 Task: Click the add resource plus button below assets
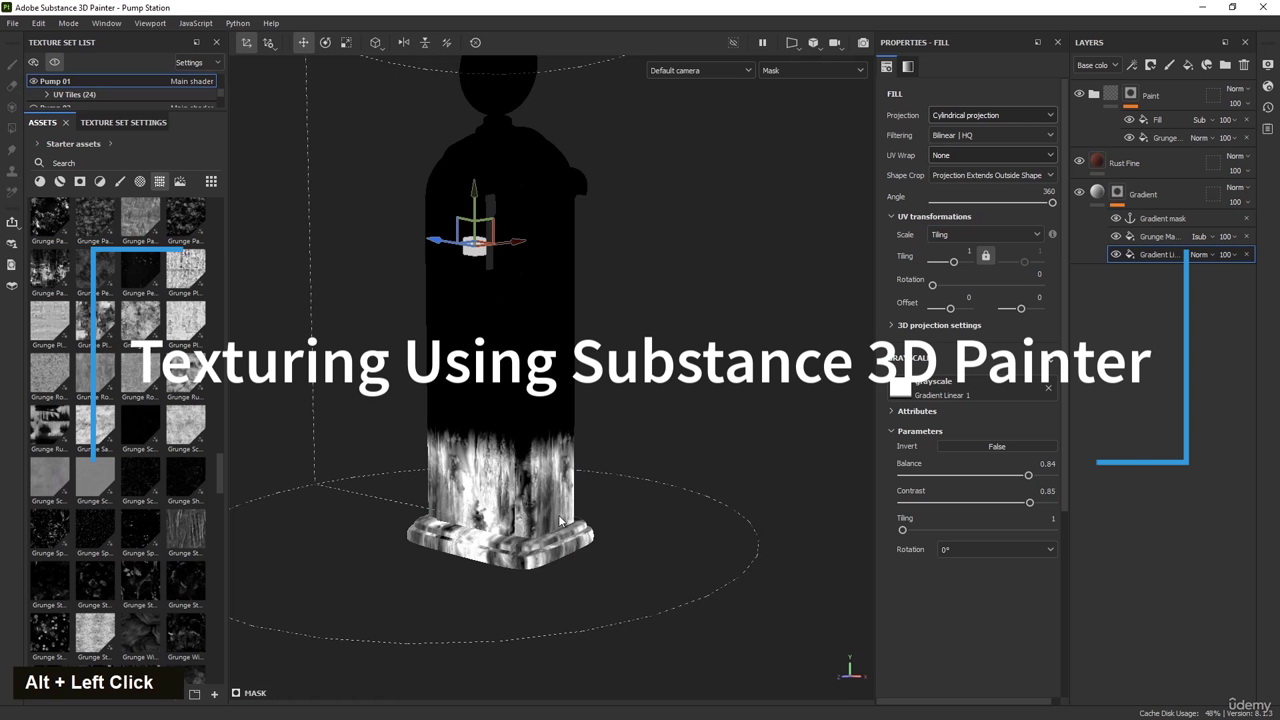tap(214, 694)
